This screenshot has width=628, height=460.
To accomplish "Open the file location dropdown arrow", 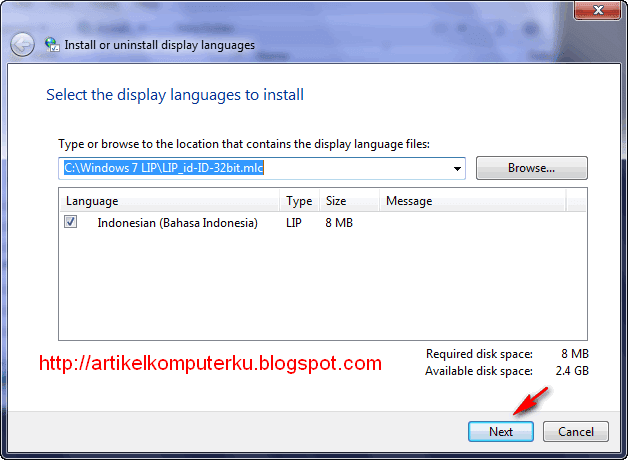I will (457, 169).
